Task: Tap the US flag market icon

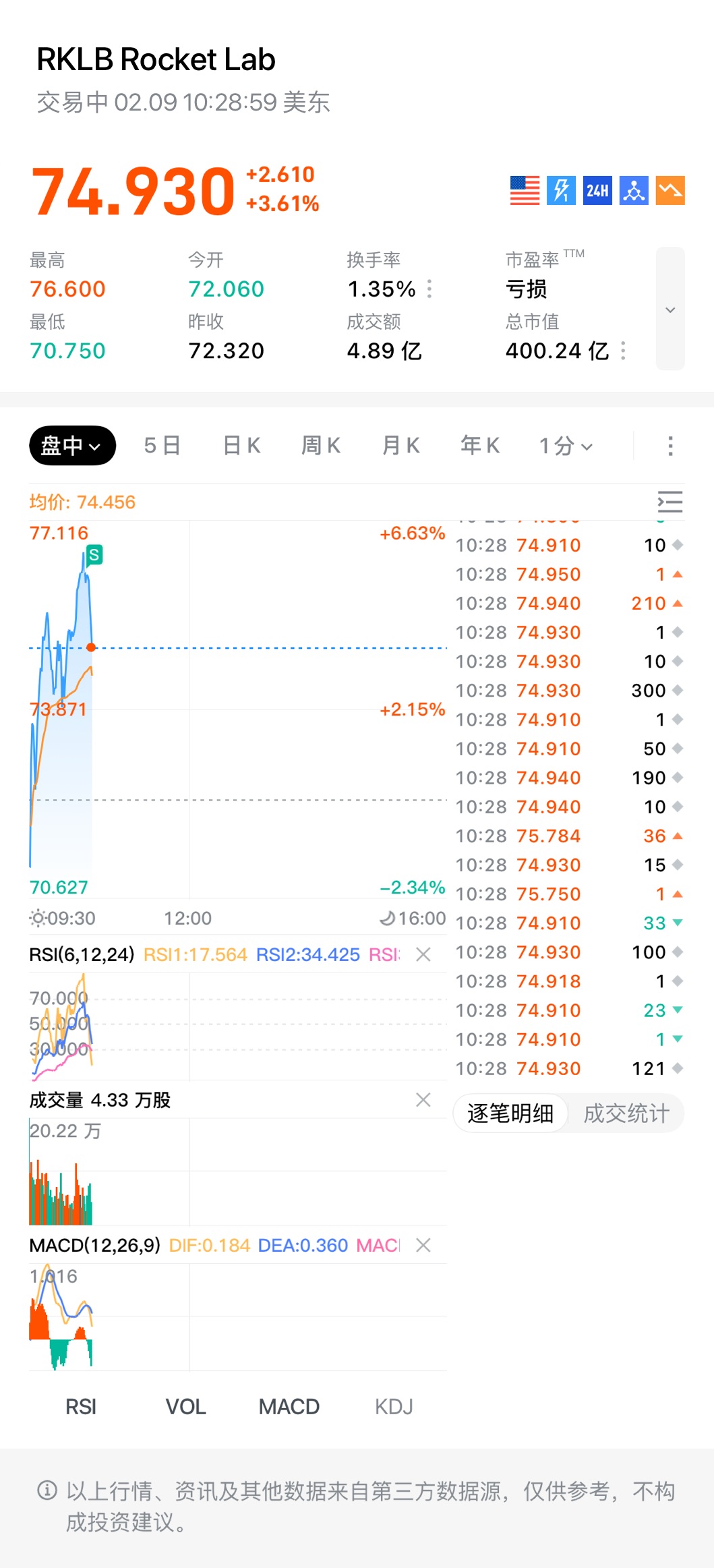Action: click(525, 190)
